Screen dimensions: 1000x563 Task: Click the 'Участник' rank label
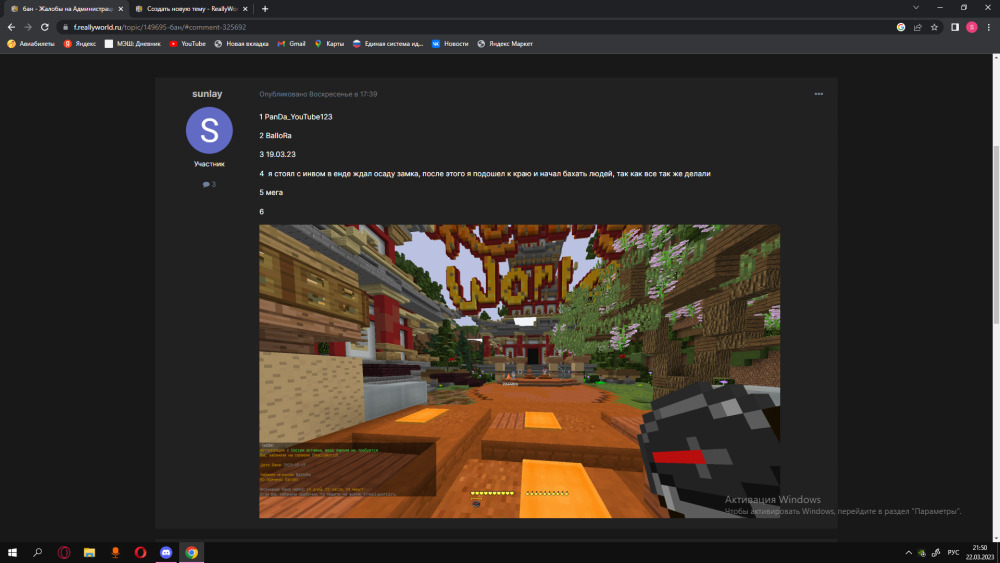(x=209, y=164)
